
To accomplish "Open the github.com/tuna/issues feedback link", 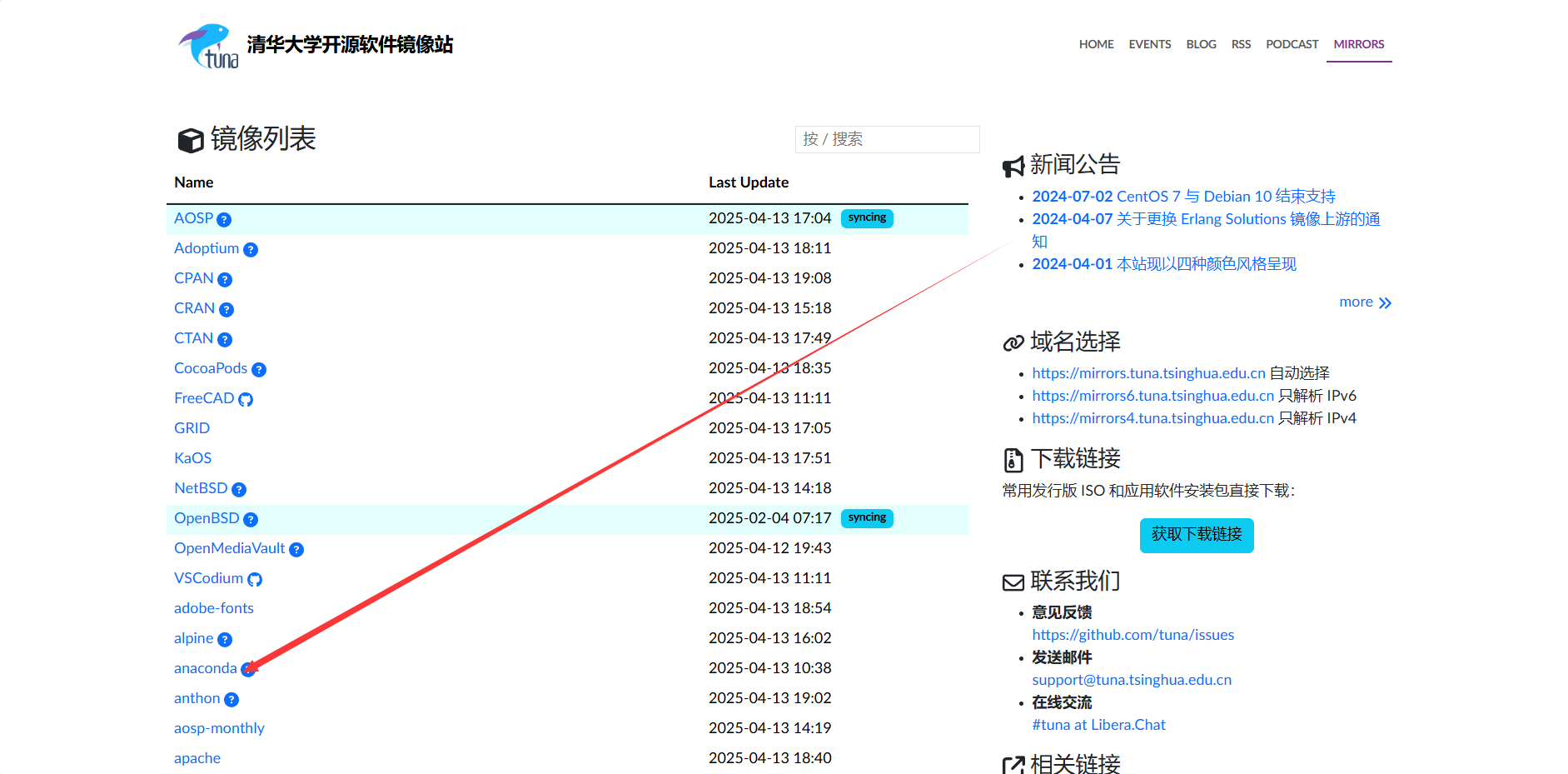I will click(1132, 635).
